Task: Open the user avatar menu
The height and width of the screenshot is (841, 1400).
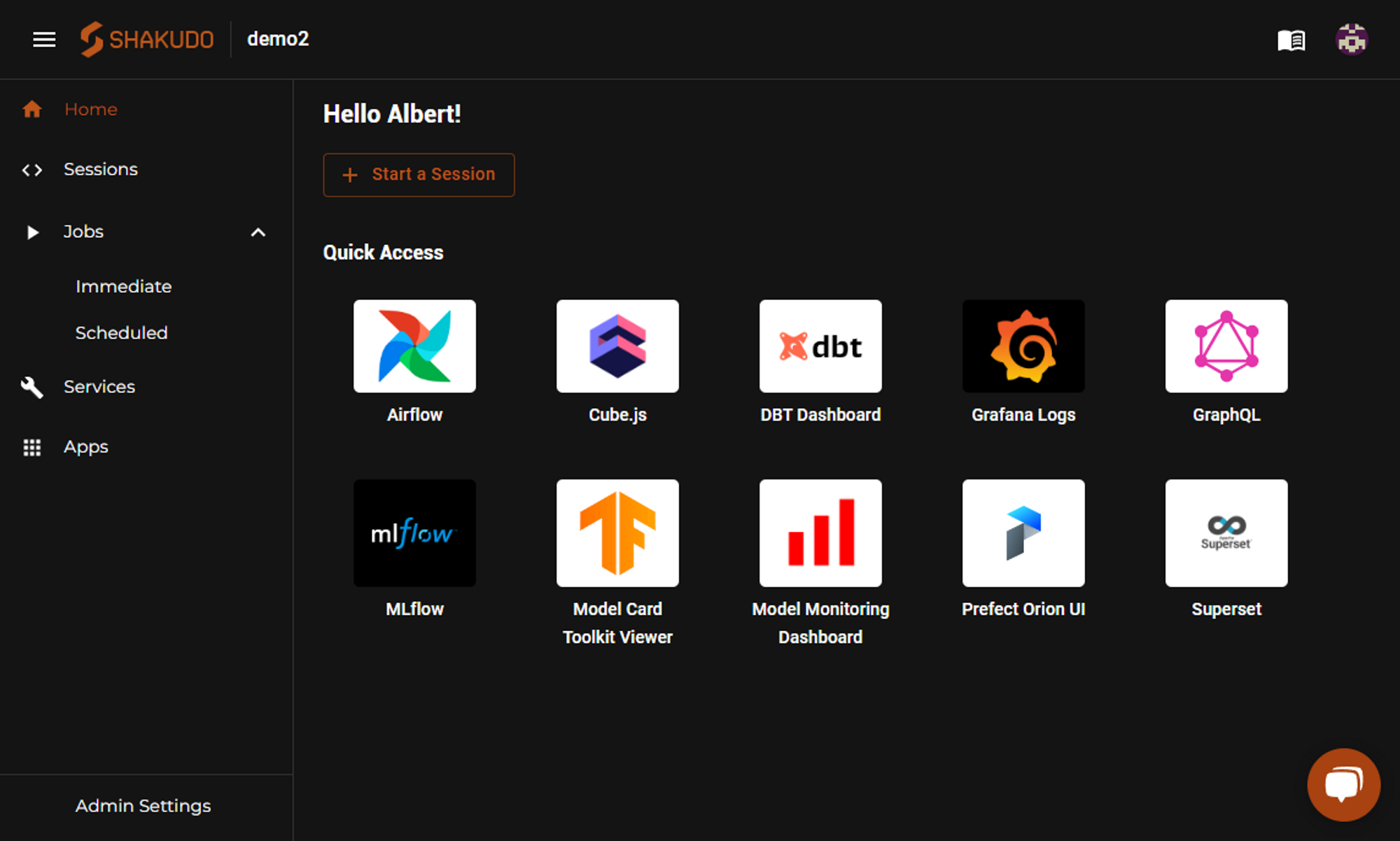Action: click(1351, 39)
